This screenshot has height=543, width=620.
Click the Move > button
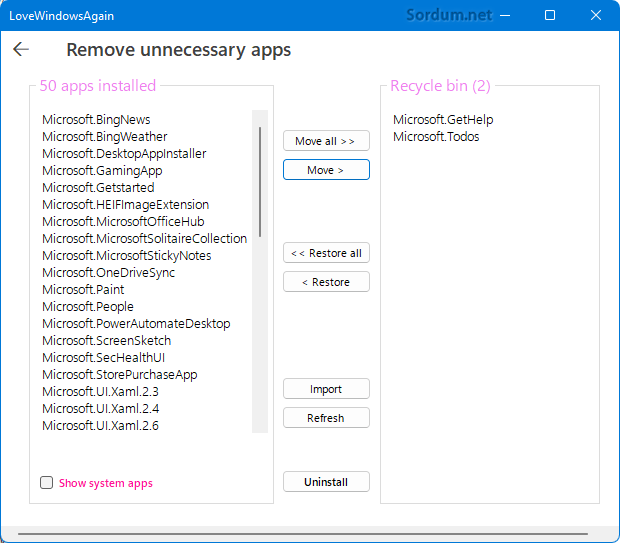pos(326,170)
